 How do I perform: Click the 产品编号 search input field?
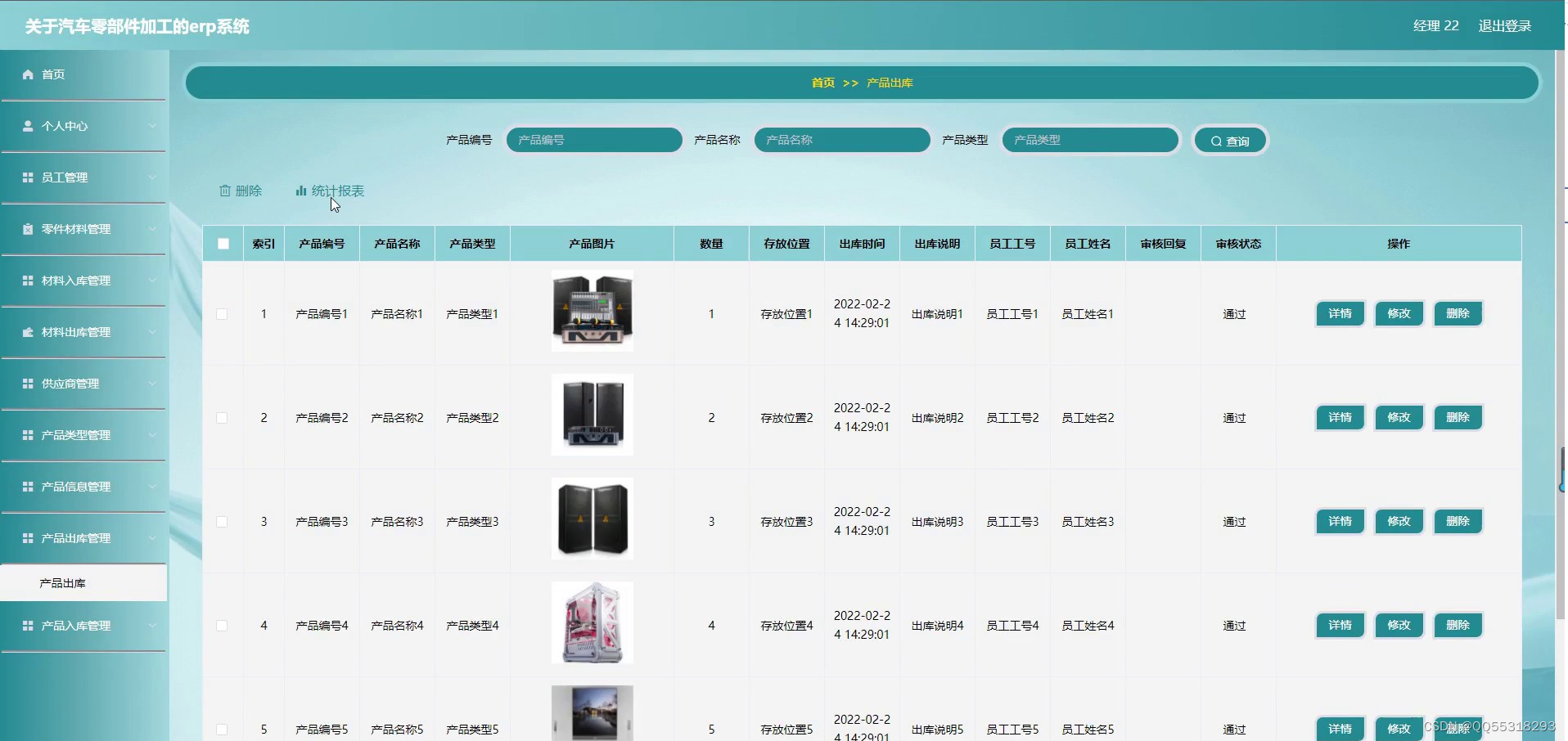[594, 140]
